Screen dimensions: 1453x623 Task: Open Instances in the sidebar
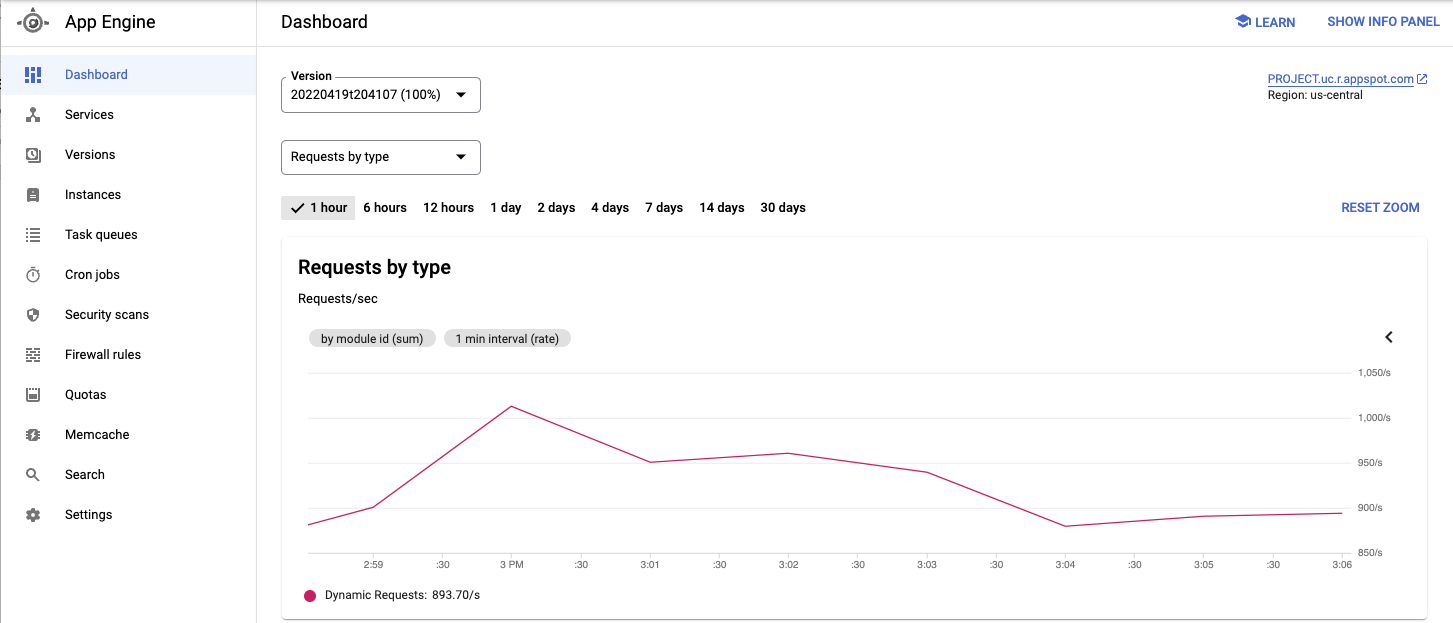tap(128, 195)
